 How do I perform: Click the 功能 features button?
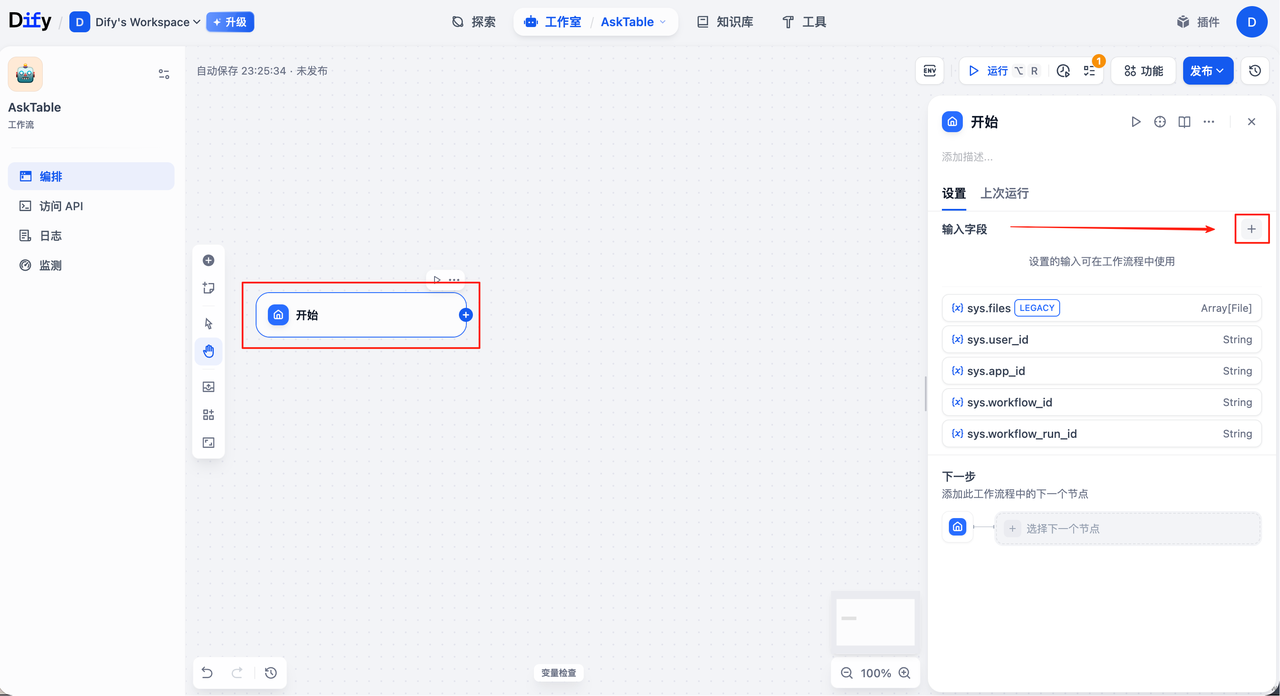click(x=1143, y=71)
